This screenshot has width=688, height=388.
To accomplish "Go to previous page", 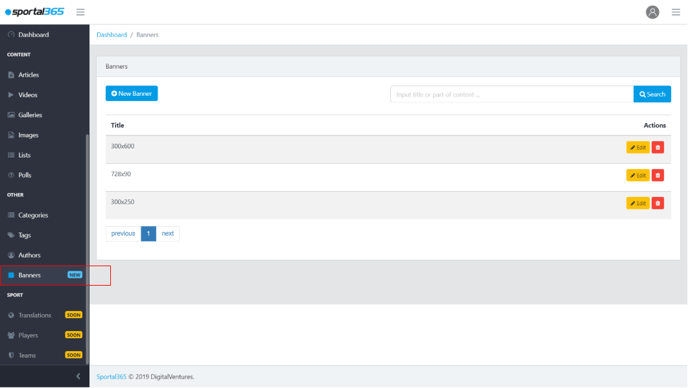I will (123, 234).
